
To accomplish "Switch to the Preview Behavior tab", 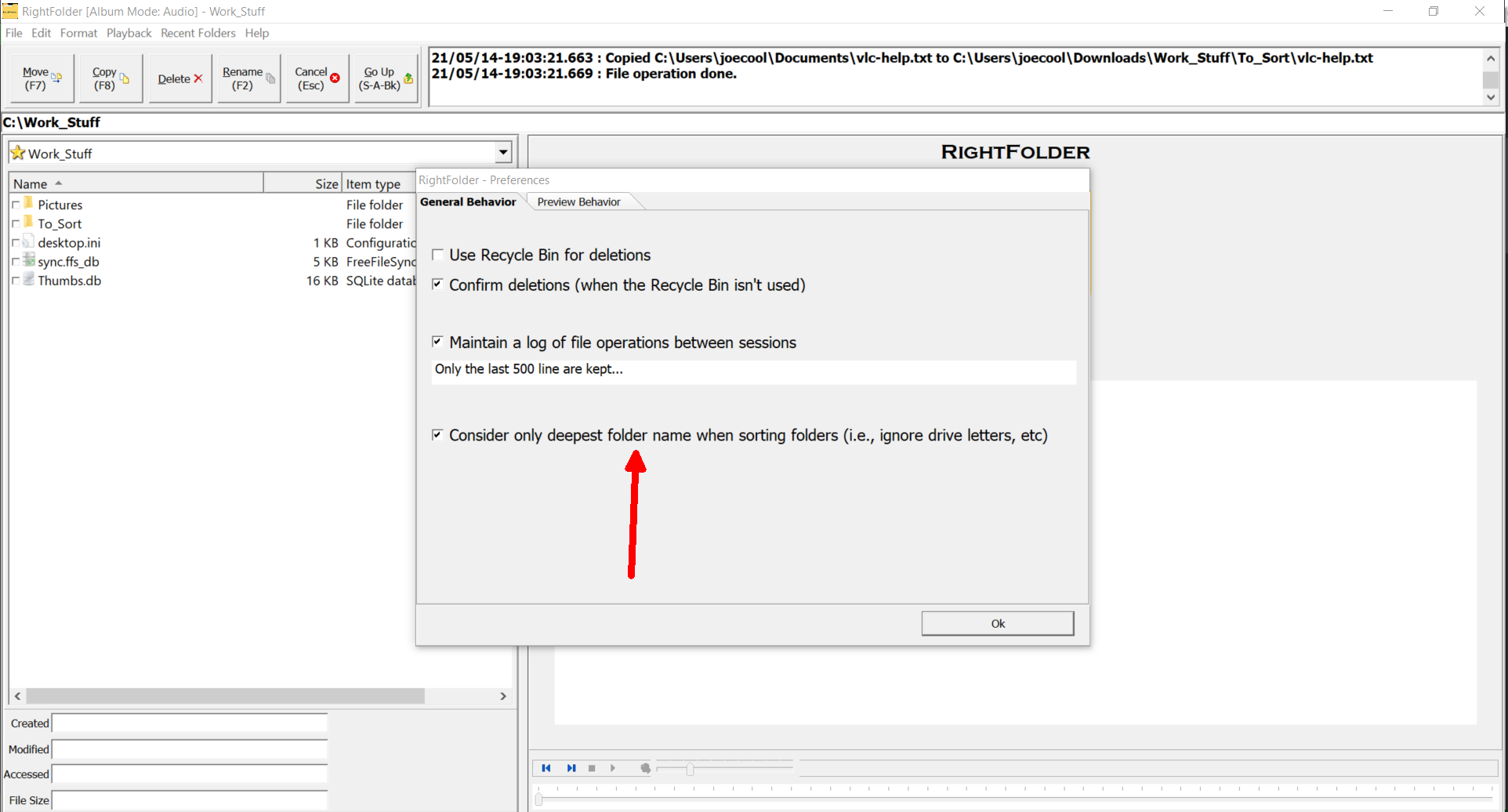I will pos(579,201).
